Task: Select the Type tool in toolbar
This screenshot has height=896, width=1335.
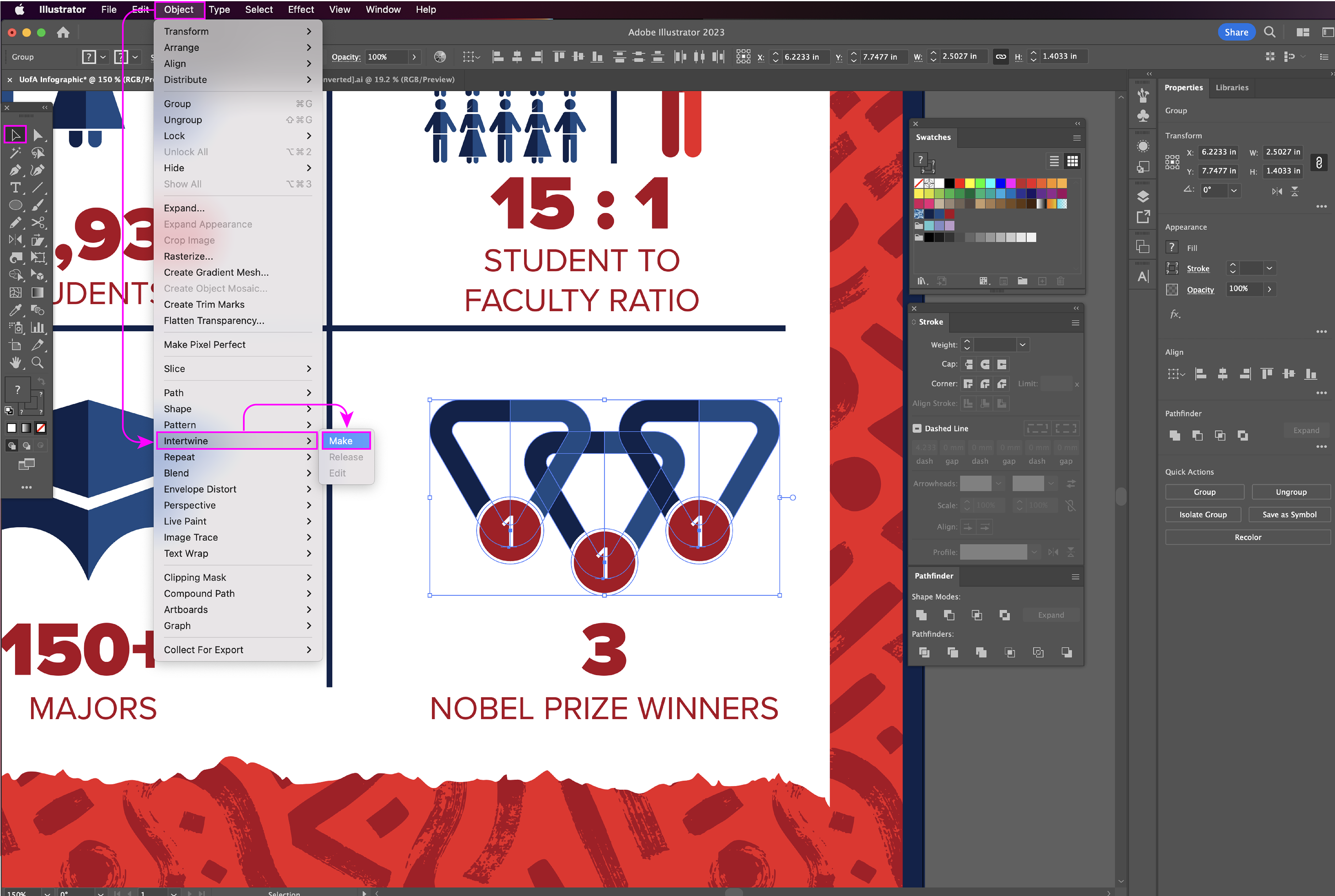Action: click(x=15, y=188)
